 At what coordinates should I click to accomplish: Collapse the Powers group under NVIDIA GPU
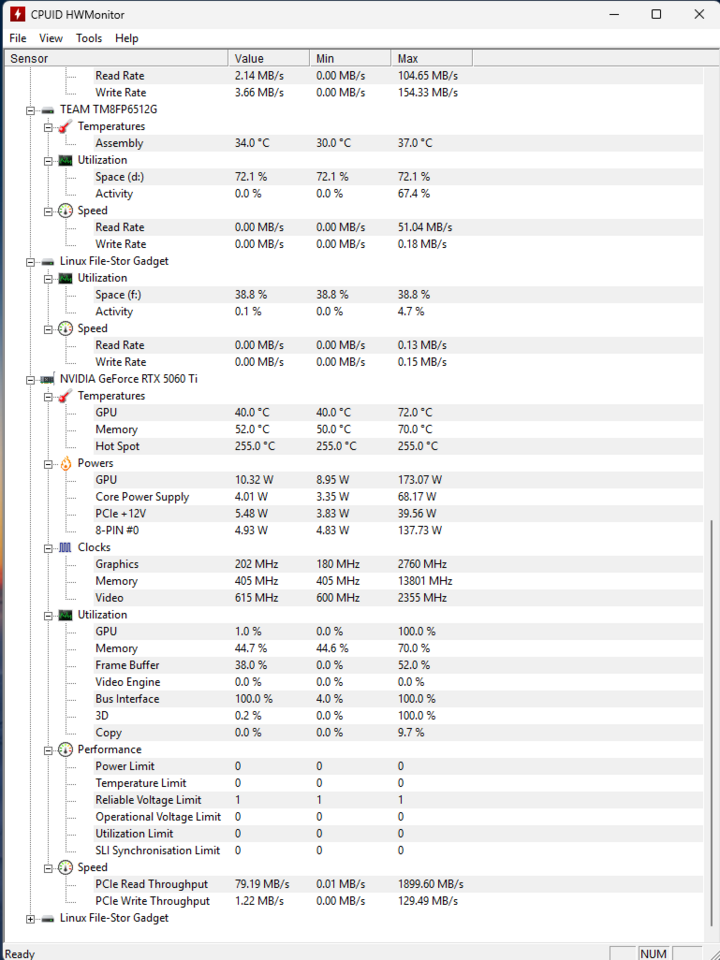point(48,464)
